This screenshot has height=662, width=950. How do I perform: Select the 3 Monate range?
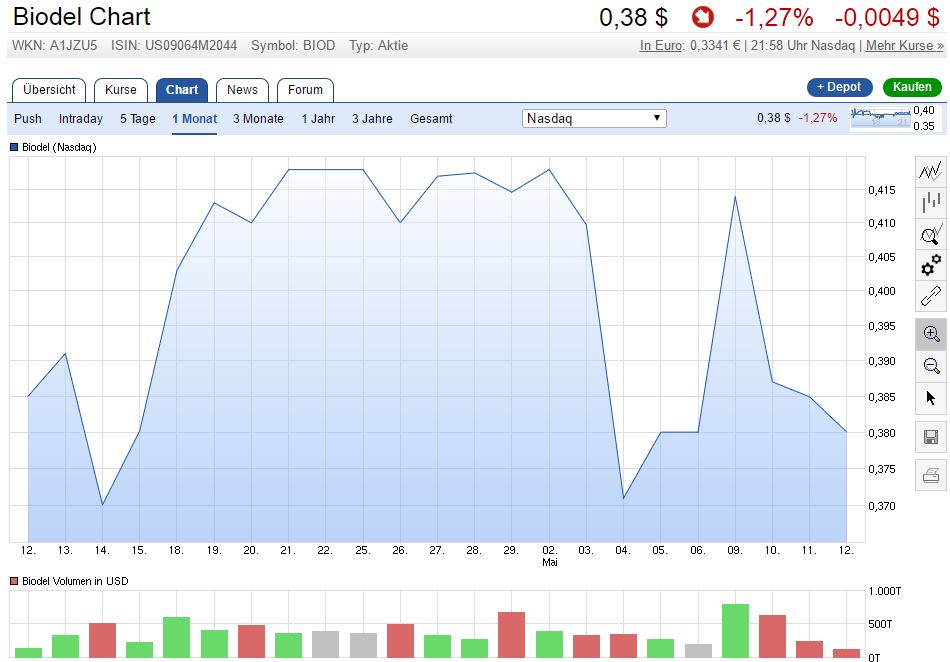258,119
